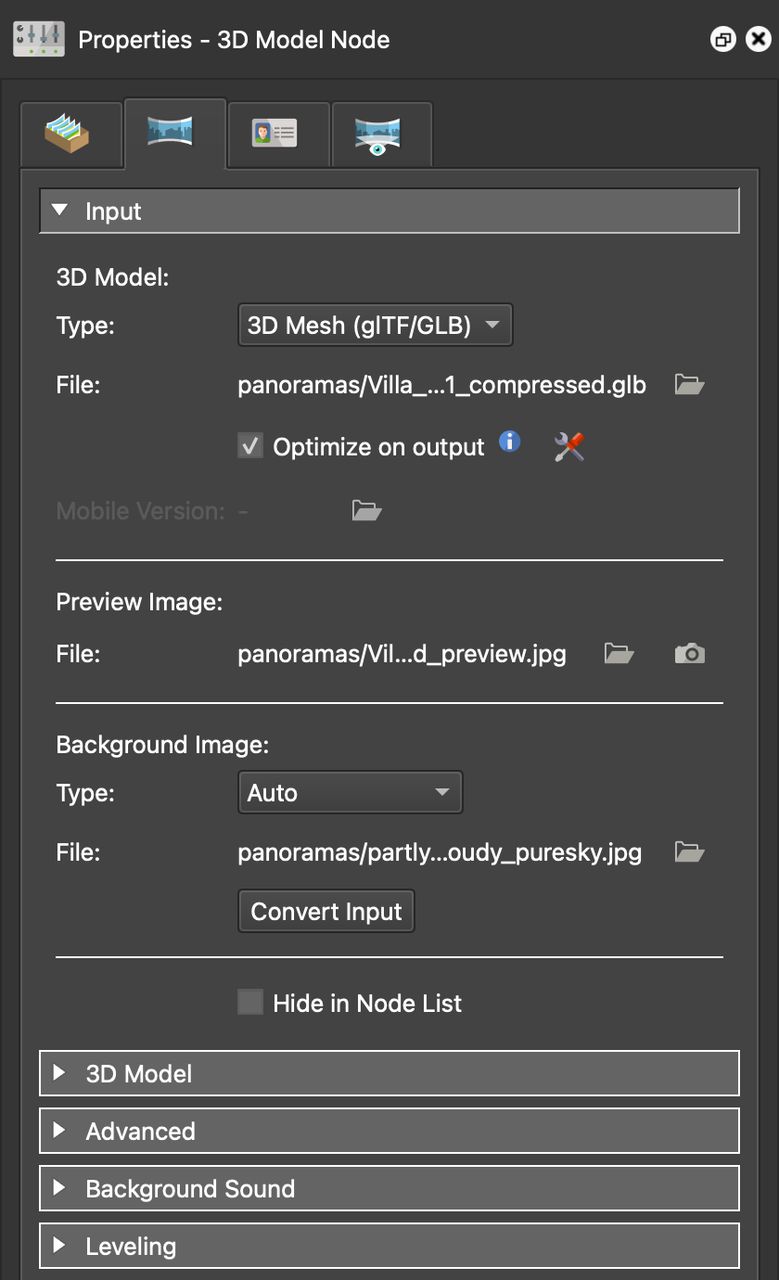Screen dimensions: 779x1280
Task: Click the background image file path
Action: click(440, 853)
